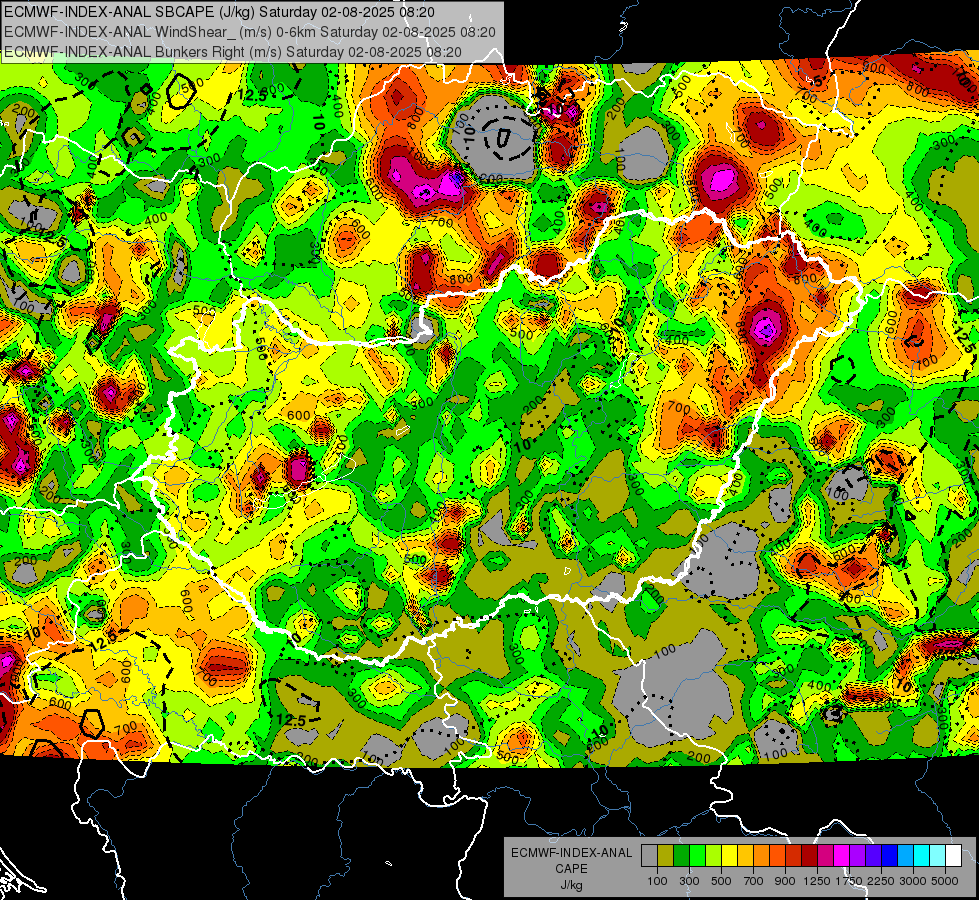Select the bright green legend swatch
The width and height of the screenshot is (979, 900).
pyautogui.click(x=697, y=856)
